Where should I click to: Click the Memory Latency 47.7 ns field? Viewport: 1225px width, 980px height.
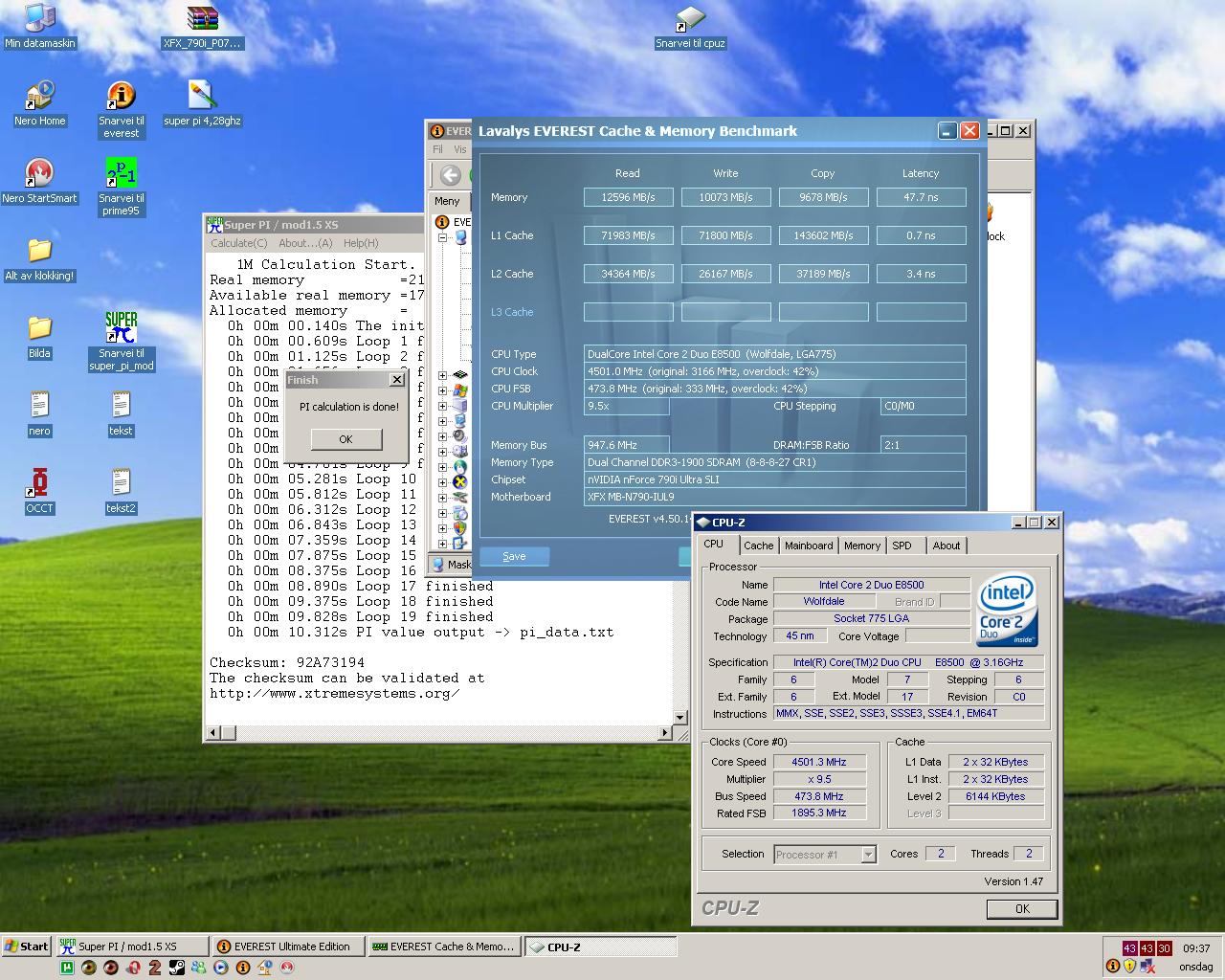(922, 197)
